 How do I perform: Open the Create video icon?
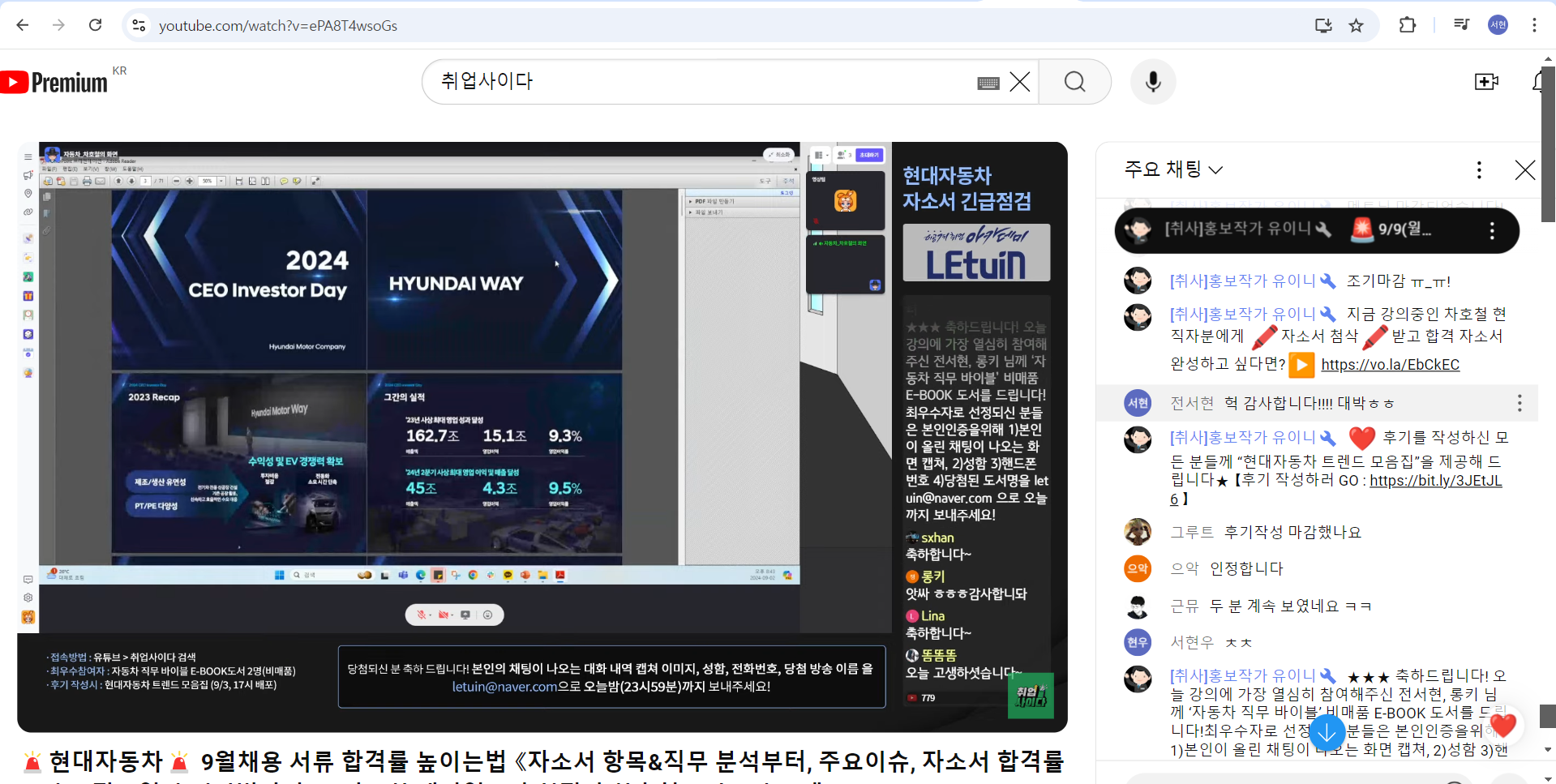[1485, 82]
